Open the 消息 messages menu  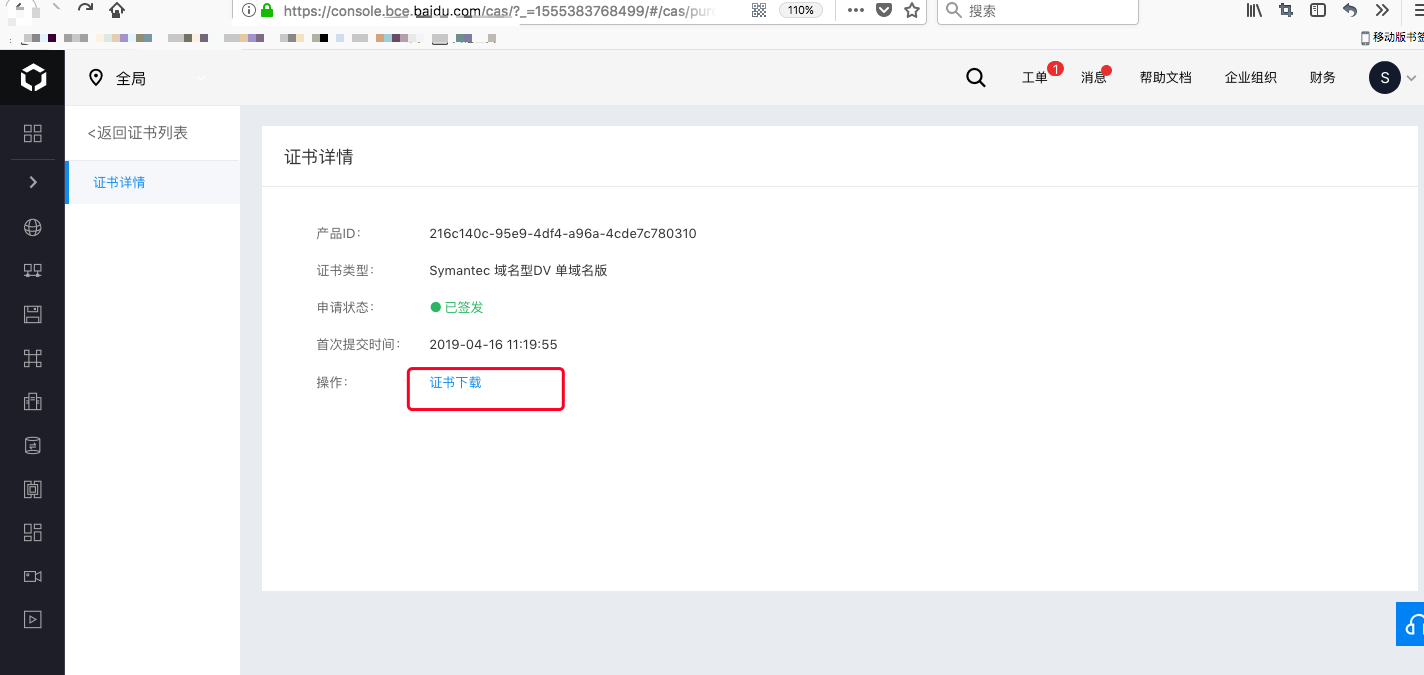1094,77
